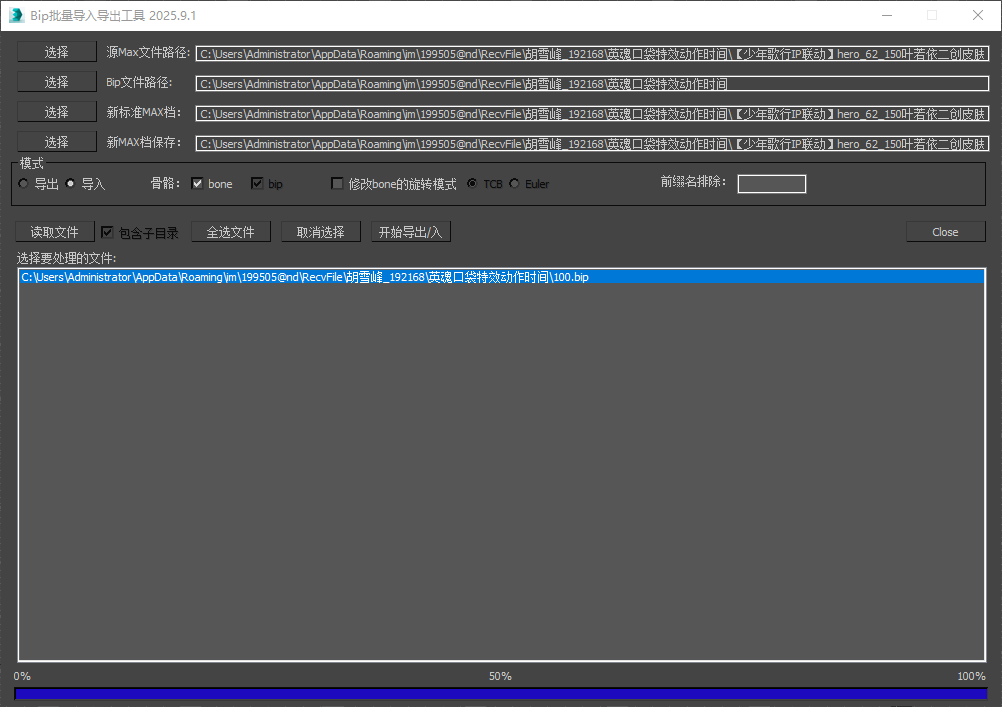Image resolution: width=1002 pixels, height=707 pixels.
Task: Click the blue progress bar
Action: click(500, 693)
